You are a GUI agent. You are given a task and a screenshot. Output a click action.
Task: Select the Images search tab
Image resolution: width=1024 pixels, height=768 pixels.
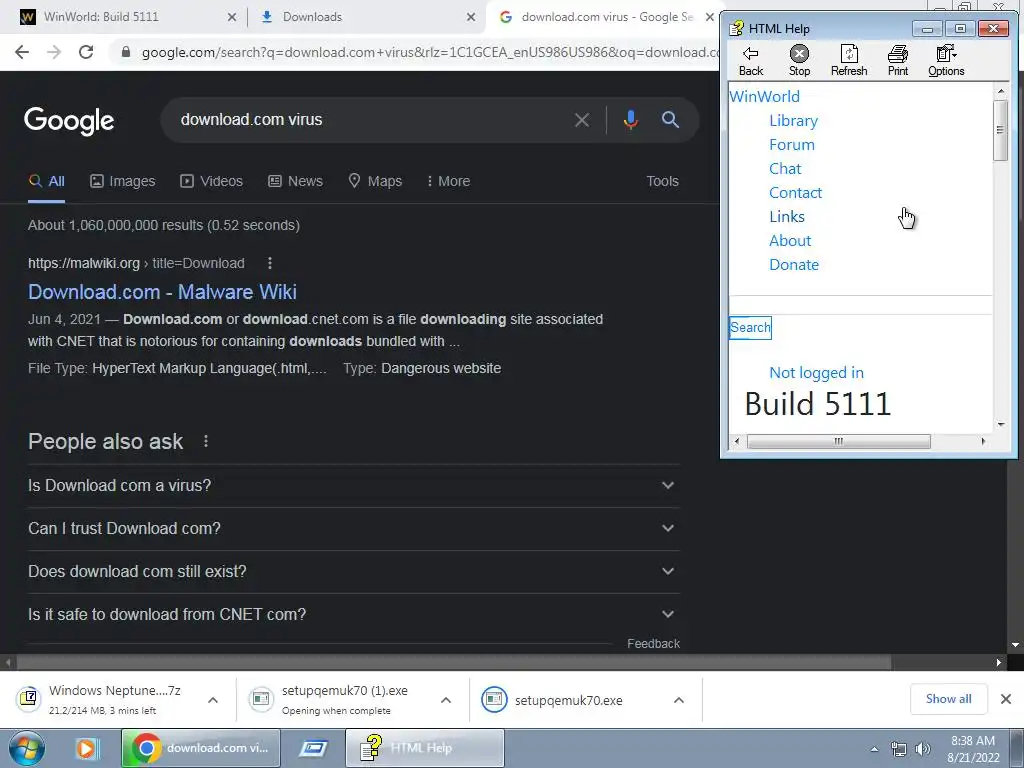(123, 182)
